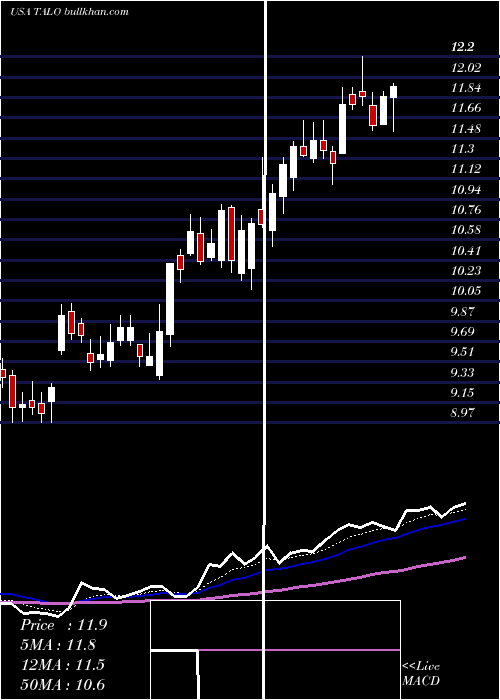The image size is (500, 700).
Task: Select the 50MA : 10.6 legend entry
Action: click(x=62, y=685)
